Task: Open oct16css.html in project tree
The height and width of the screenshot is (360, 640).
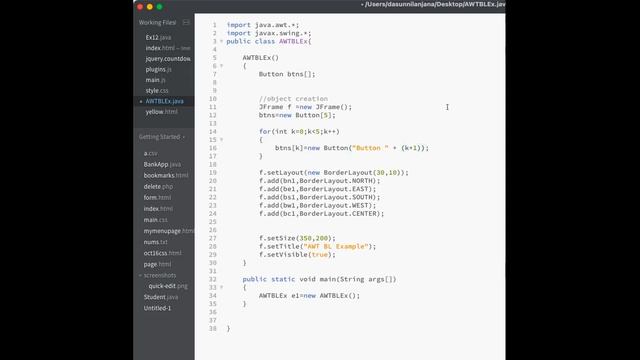Action: click(162, 253)
